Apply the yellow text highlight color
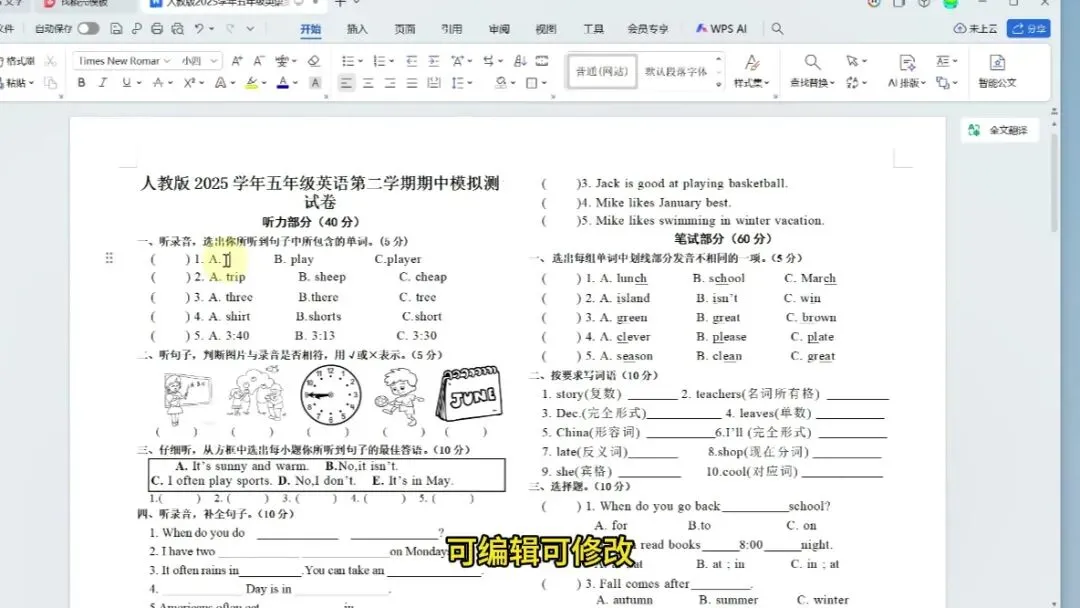Image resolution: width=1080 pixels, height=608 pixels. tap(252, 83)
